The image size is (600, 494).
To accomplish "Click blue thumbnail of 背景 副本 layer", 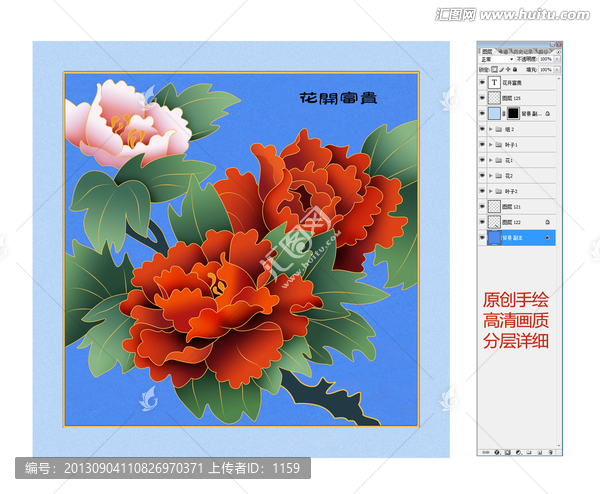I will [x=494, y=238].
